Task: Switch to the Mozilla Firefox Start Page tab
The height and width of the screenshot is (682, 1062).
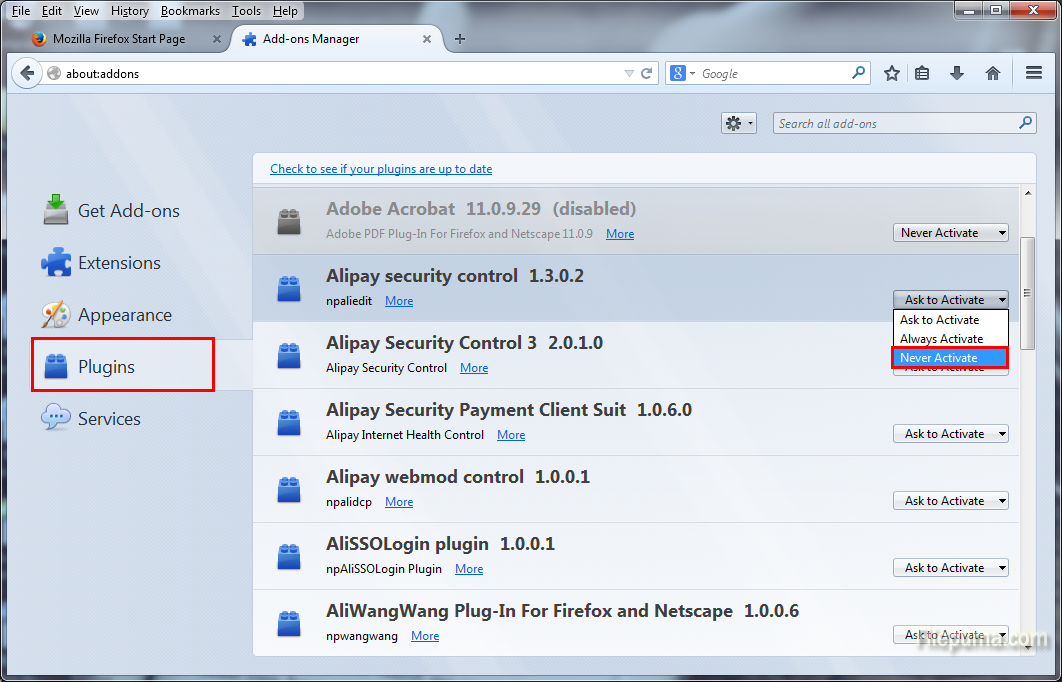Action: pyautogui.click(x=118, y=39)
